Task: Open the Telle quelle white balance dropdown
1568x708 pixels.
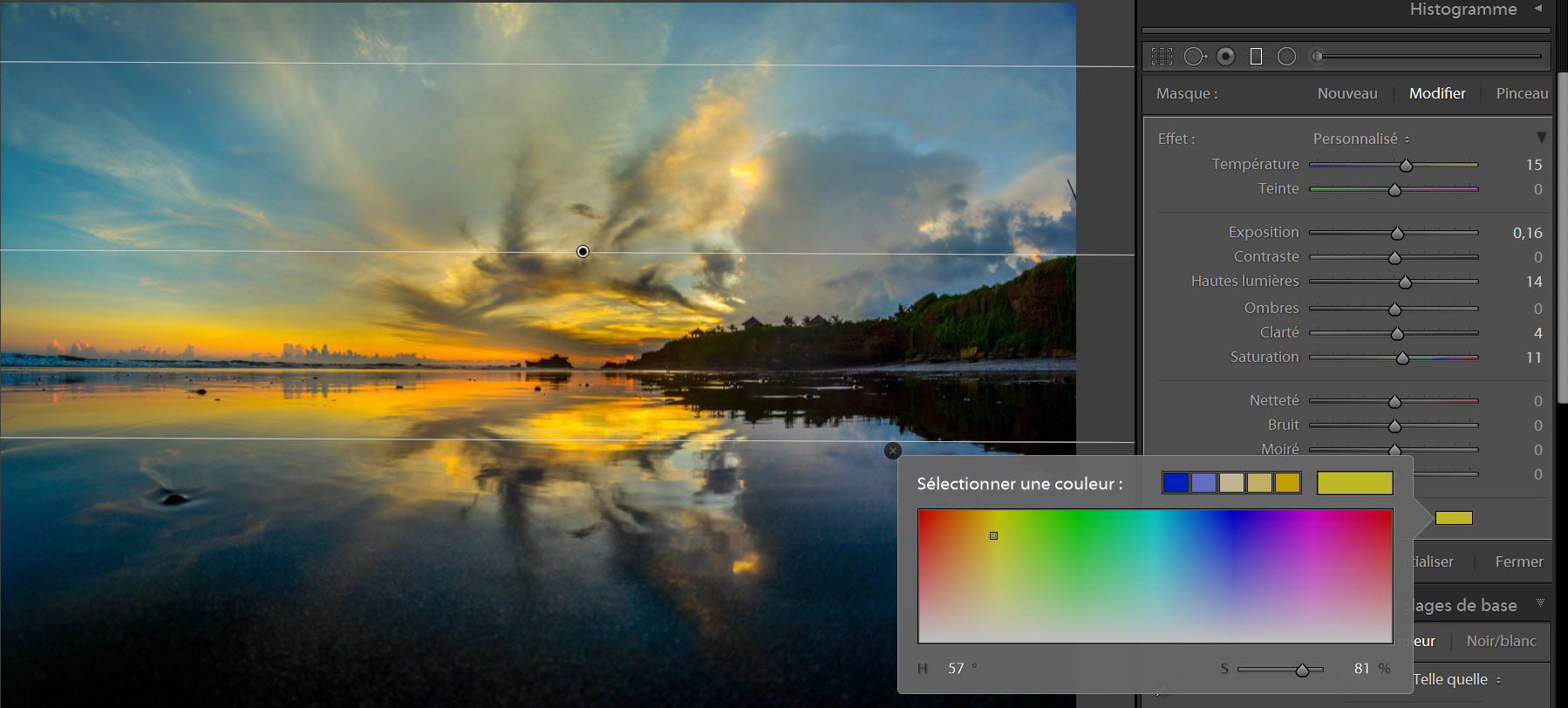Action: [x=1457, y=679]
